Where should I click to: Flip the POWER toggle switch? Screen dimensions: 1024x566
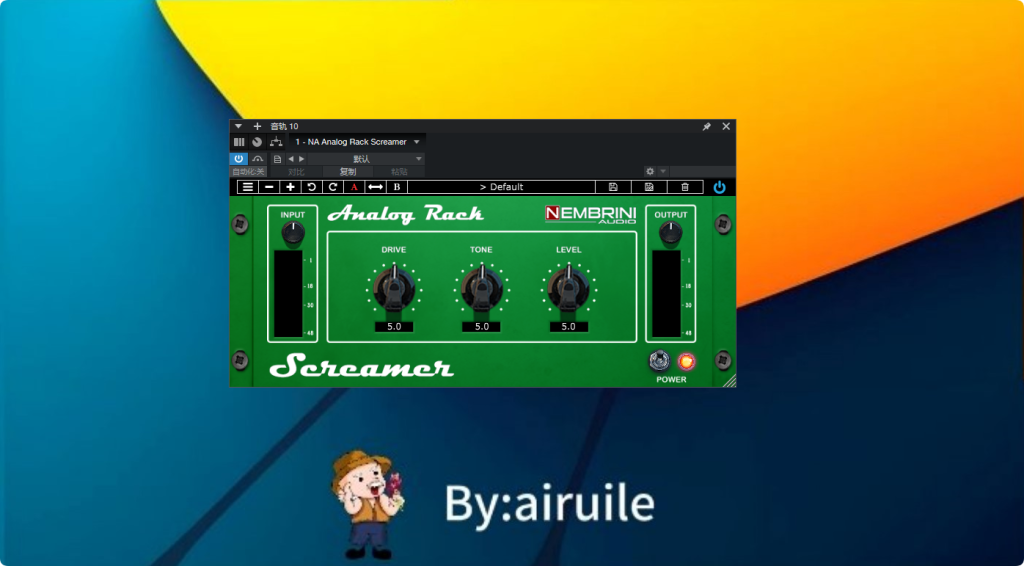659,360
